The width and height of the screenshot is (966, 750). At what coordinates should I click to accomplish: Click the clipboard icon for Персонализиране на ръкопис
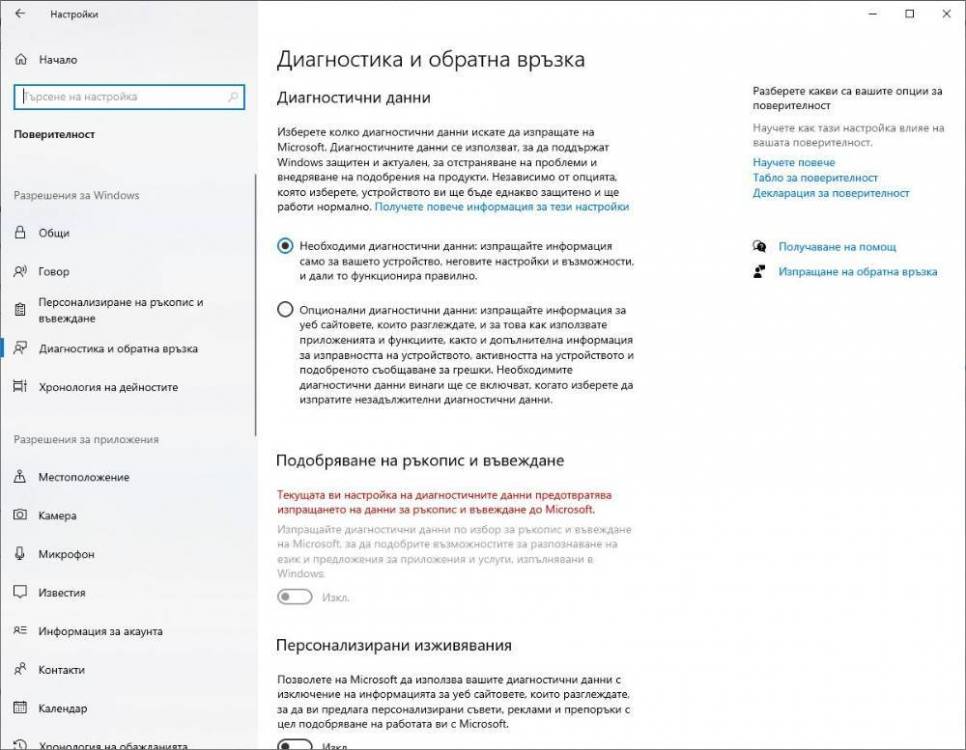(20, 310)
